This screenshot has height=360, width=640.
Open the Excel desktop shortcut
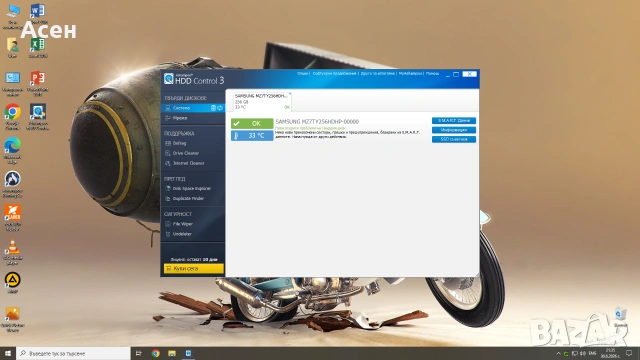click(x=38, y=47)
